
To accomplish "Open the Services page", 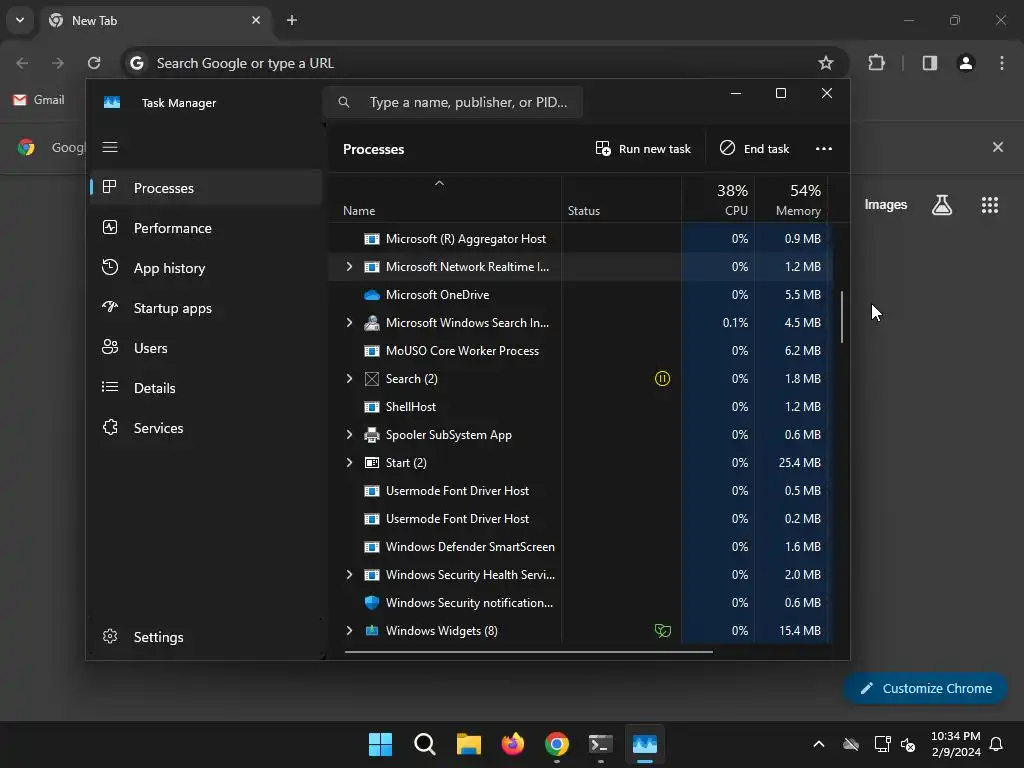I will click(x=206, y=428).
